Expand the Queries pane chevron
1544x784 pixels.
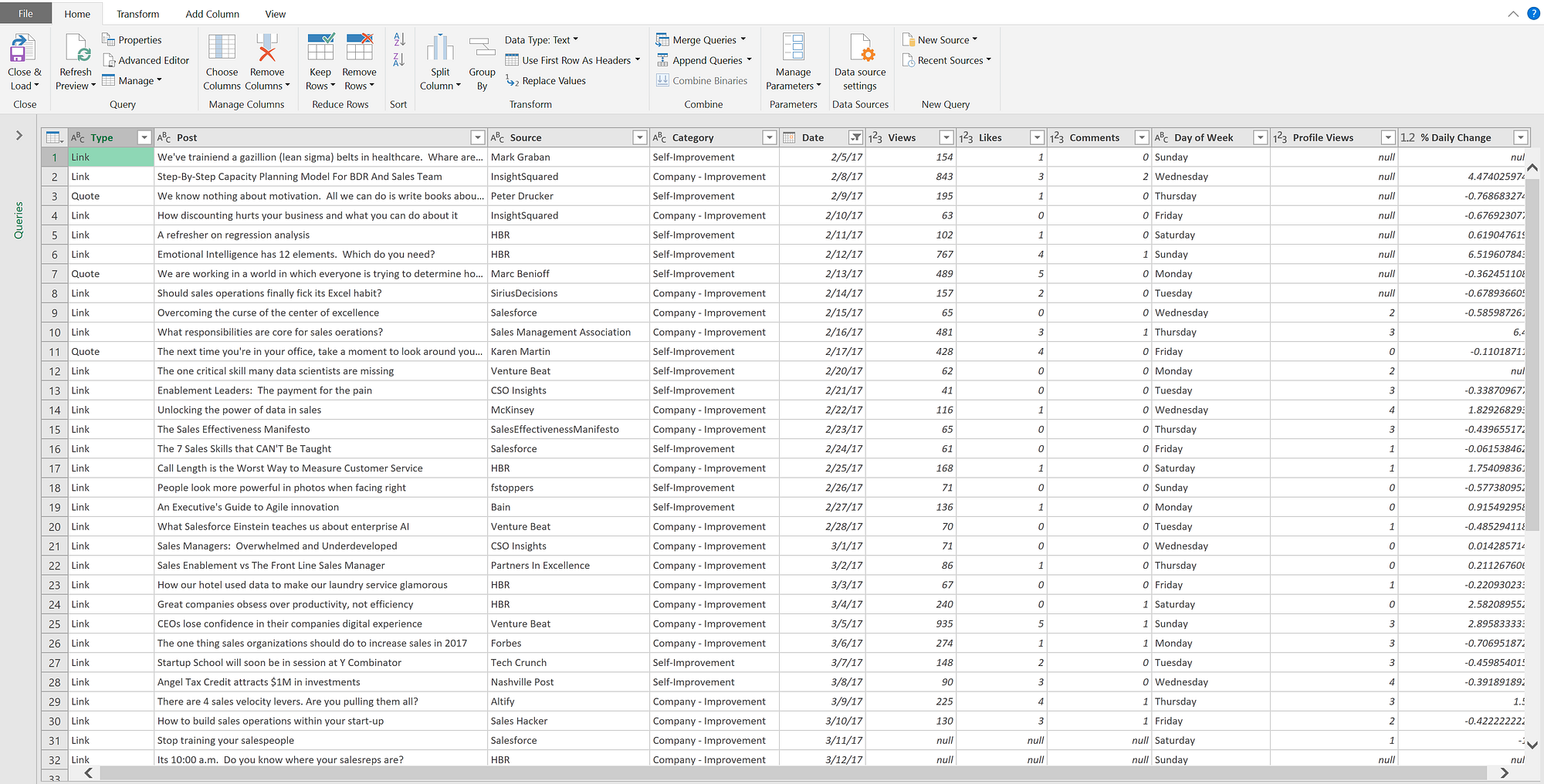coord(19,136)
